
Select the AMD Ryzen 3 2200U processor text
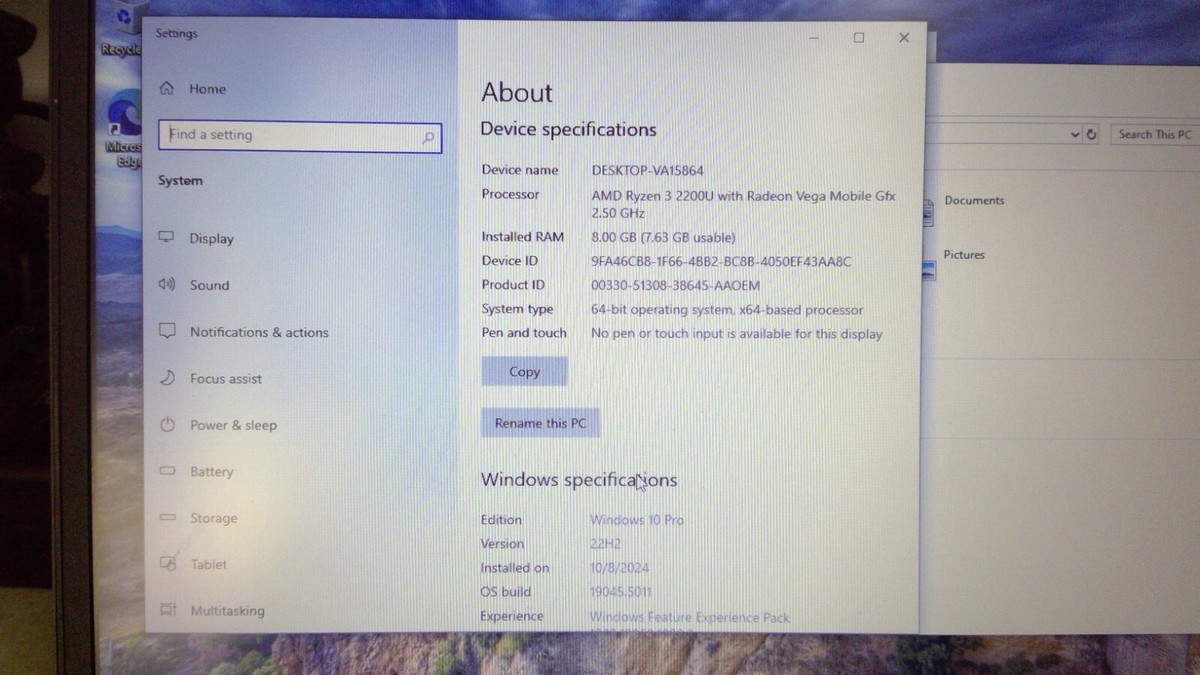[743, 204]
